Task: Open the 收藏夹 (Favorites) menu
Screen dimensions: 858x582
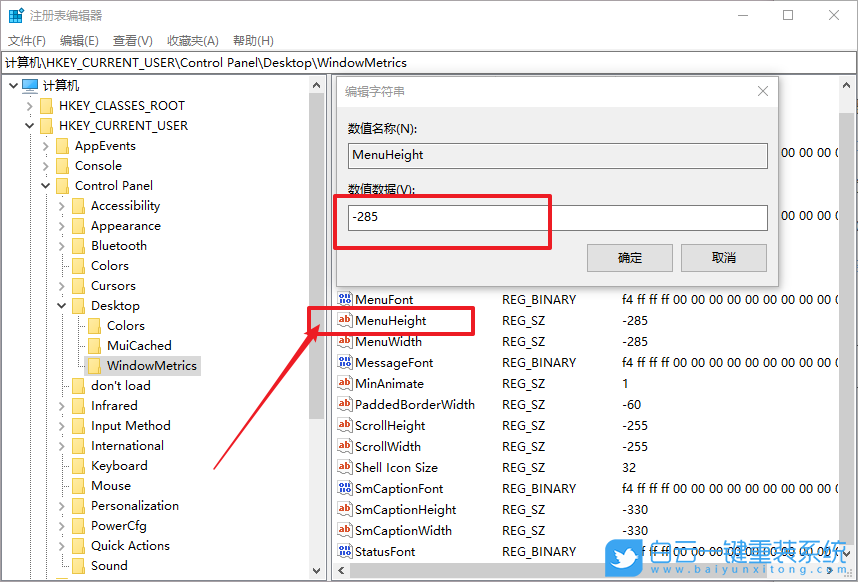Action: point(193,40)
